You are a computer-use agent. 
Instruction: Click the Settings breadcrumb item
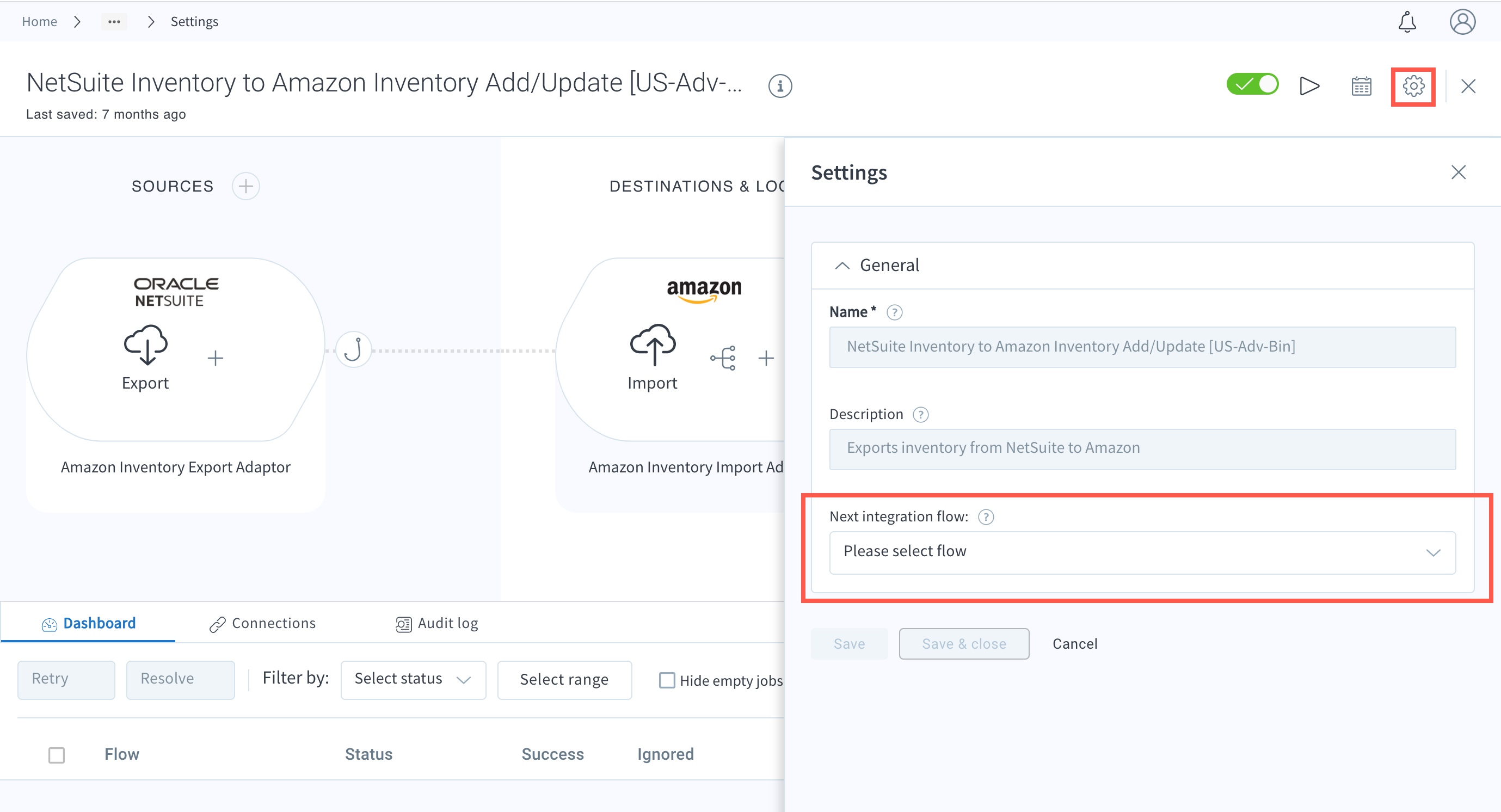[x=194, y=22]
